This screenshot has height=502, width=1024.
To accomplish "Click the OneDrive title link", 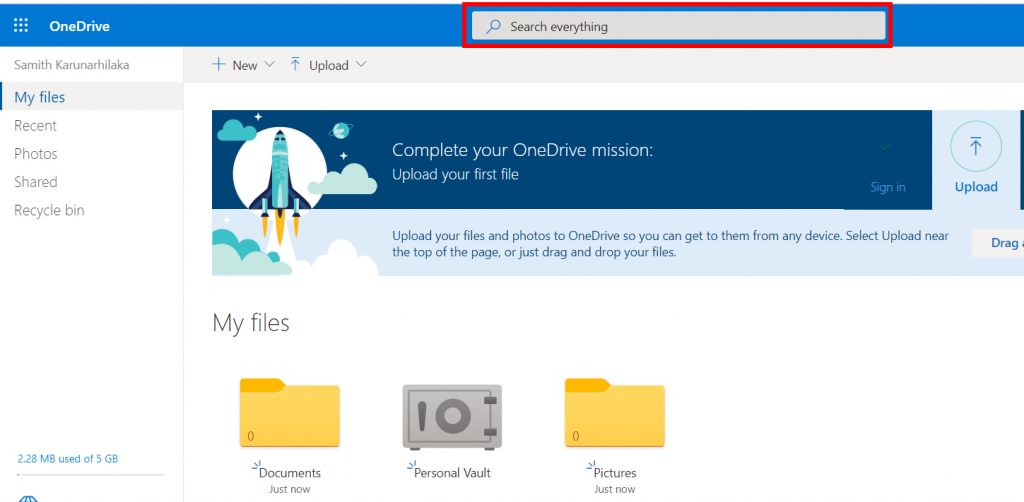I will [x=79, y=26].
